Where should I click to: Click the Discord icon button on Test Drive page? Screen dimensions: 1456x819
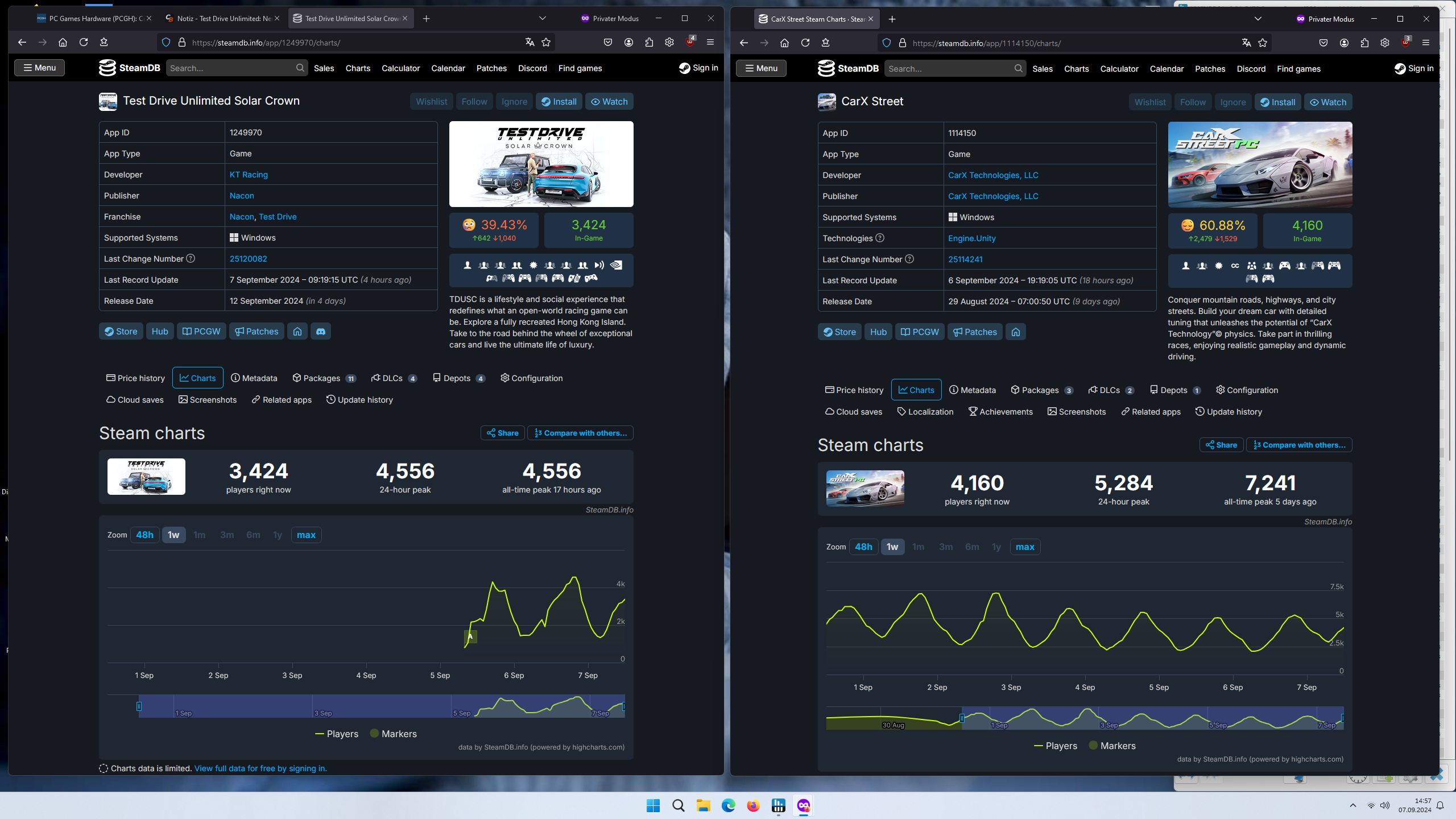pos(321,332)
